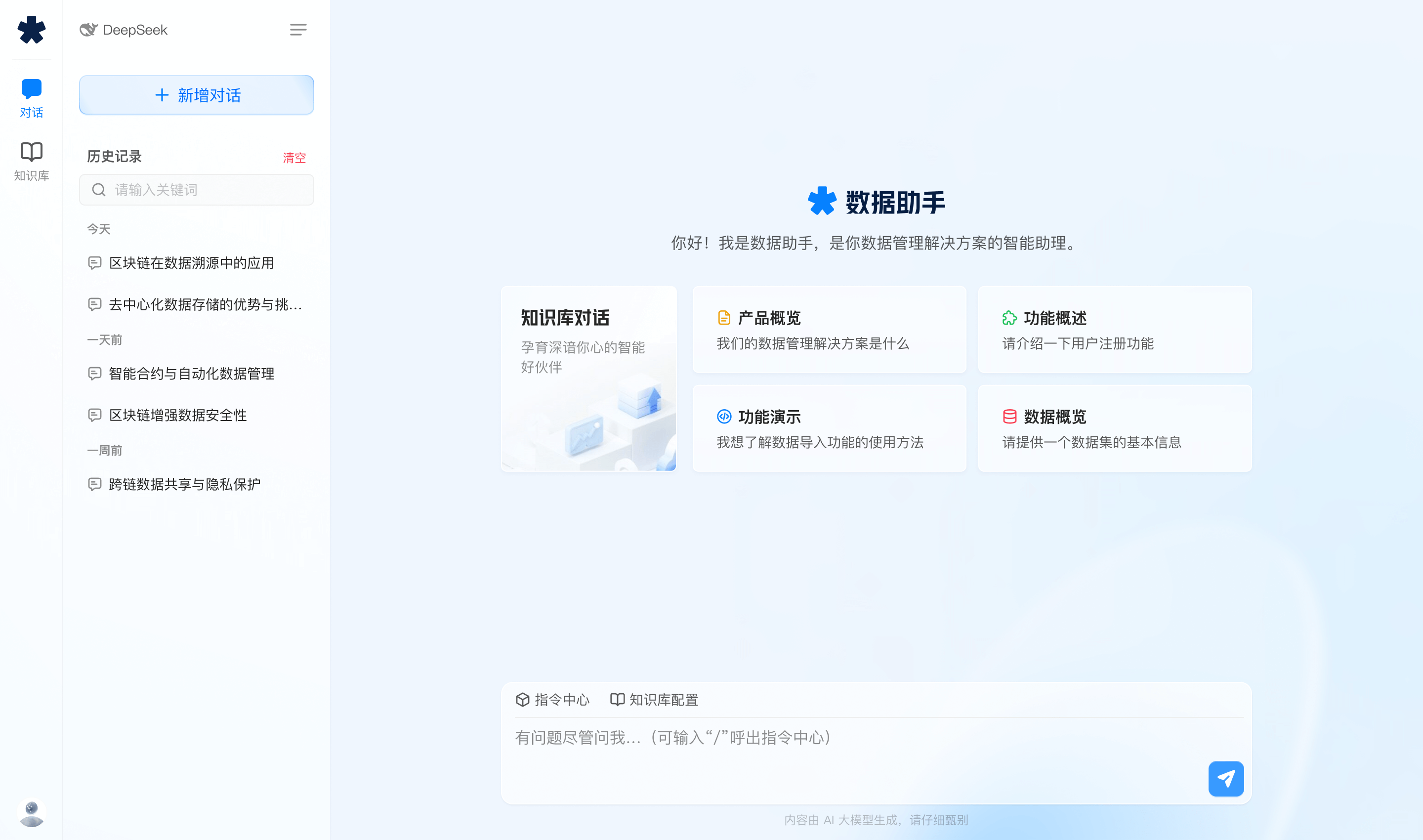This screenshot has width=1423, height=840.
Task: Click 新增对话 button
Action: coord(197,94)
